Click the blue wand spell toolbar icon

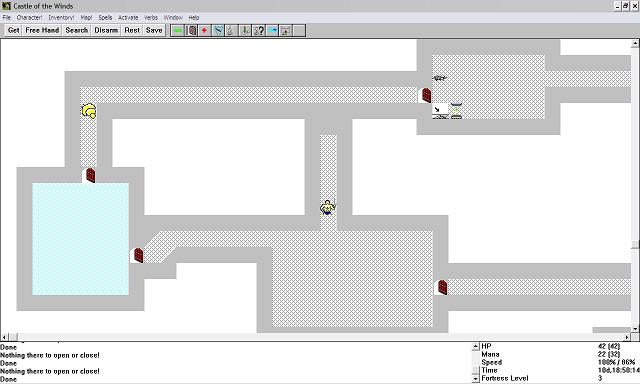(218, 30)
